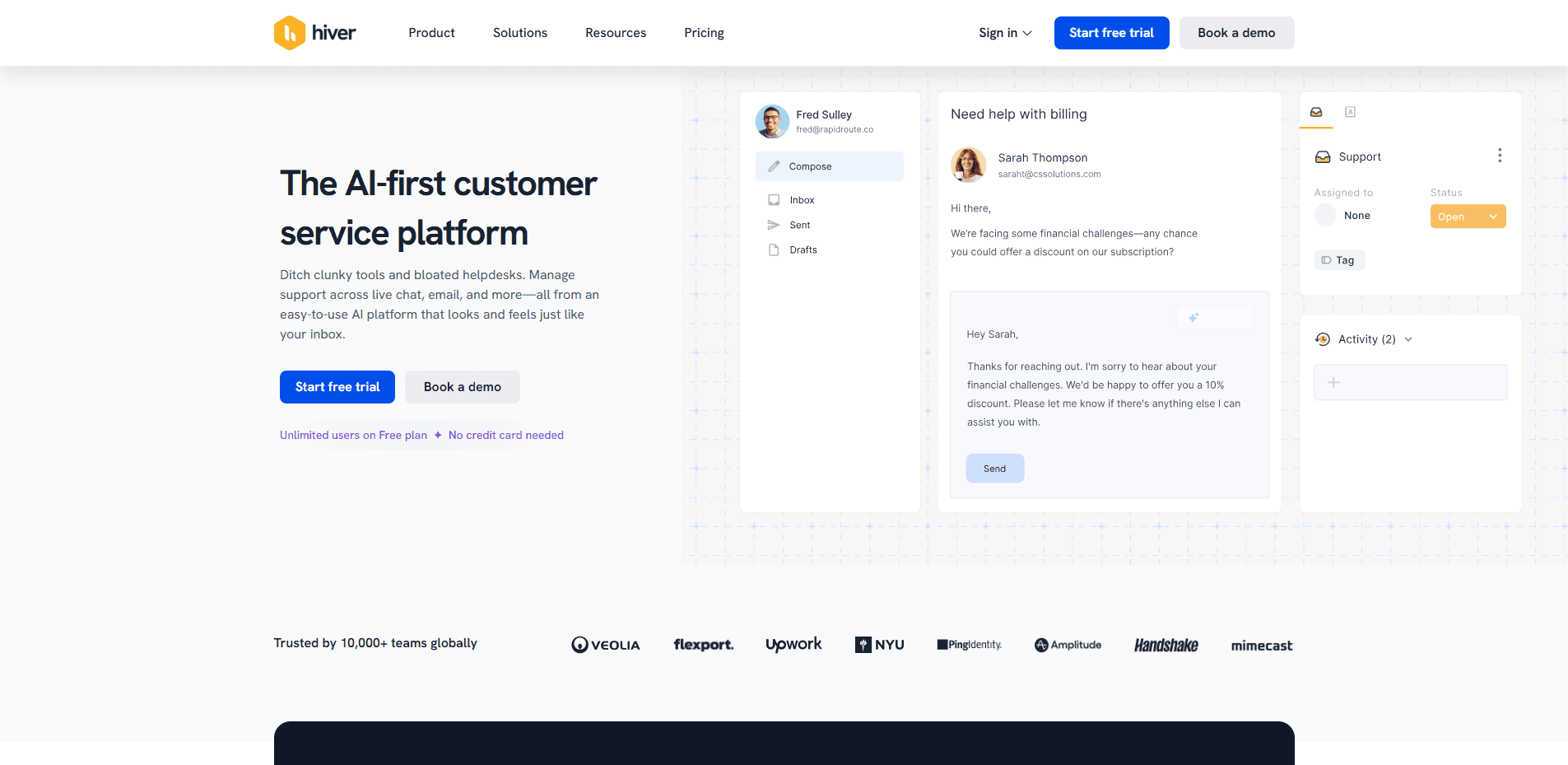
Task: Select the contact card tab icon
Action: (x=1350, y=112)
